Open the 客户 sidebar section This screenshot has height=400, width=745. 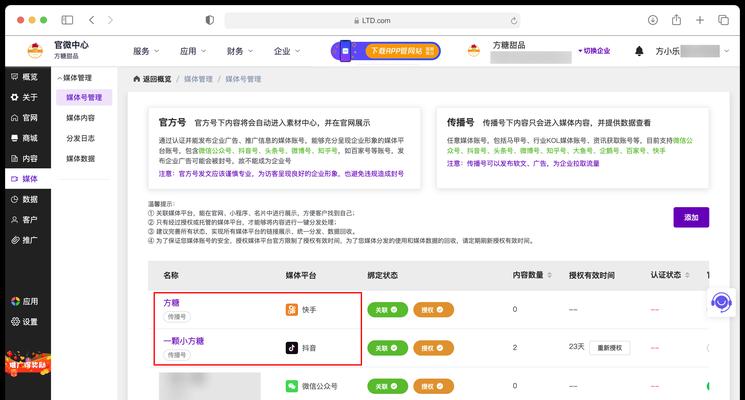pos(24,220)
